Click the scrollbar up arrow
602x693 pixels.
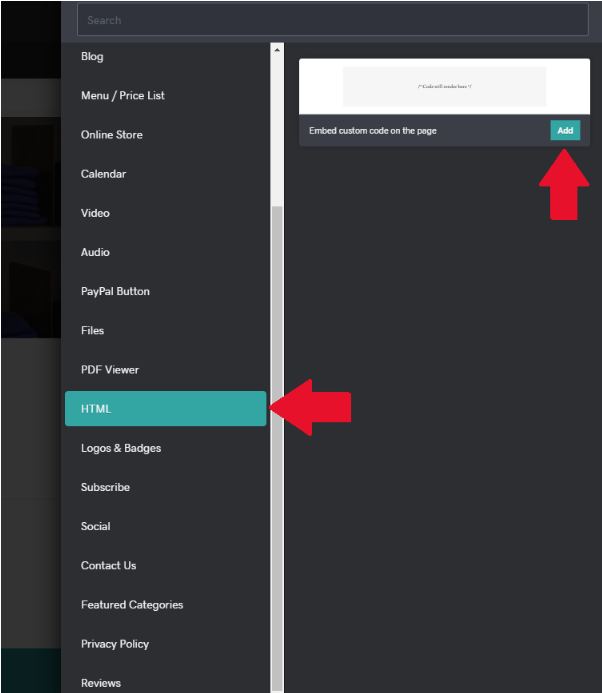click(277, 49)
